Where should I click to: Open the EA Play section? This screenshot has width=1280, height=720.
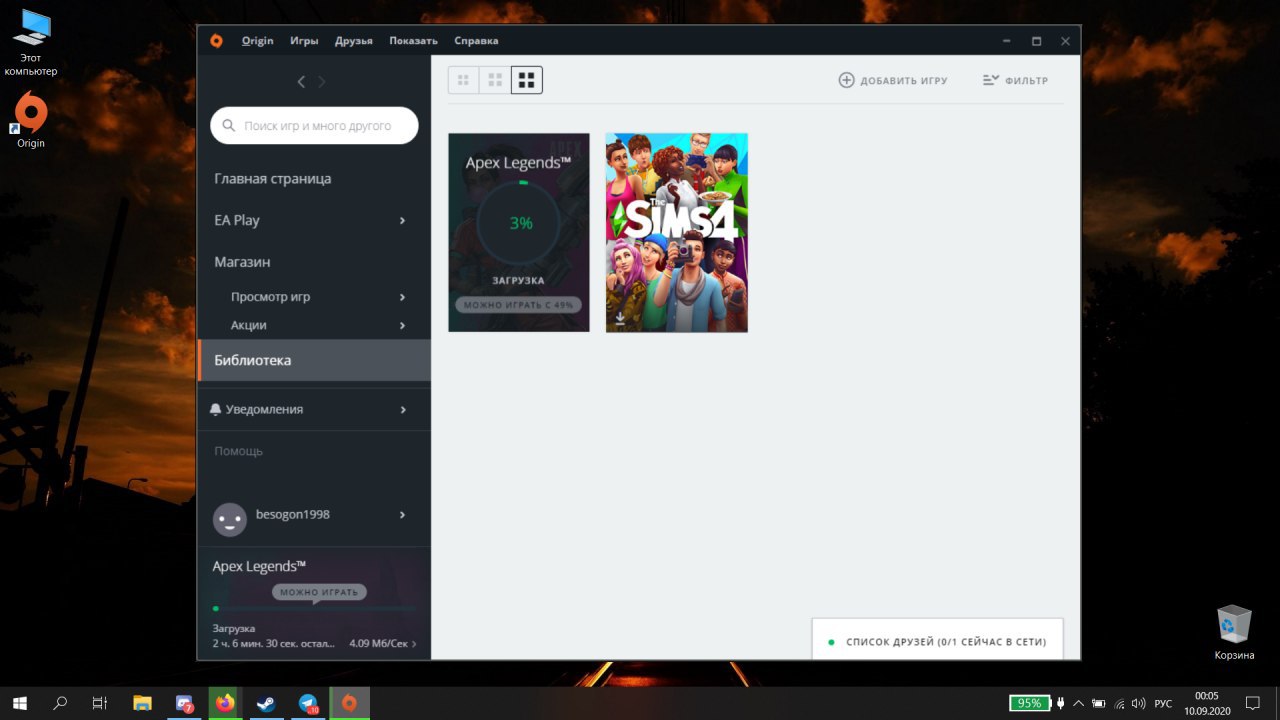[237, 221]
